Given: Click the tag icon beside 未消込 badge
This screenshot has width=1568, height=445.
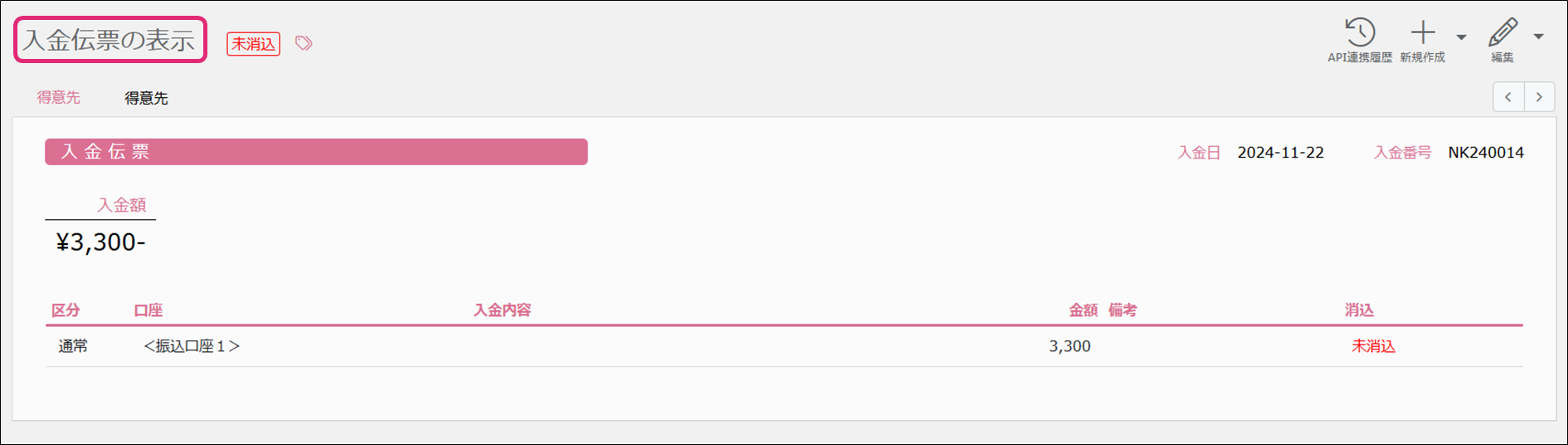Looking at the screenshot, I should point(304,43).
